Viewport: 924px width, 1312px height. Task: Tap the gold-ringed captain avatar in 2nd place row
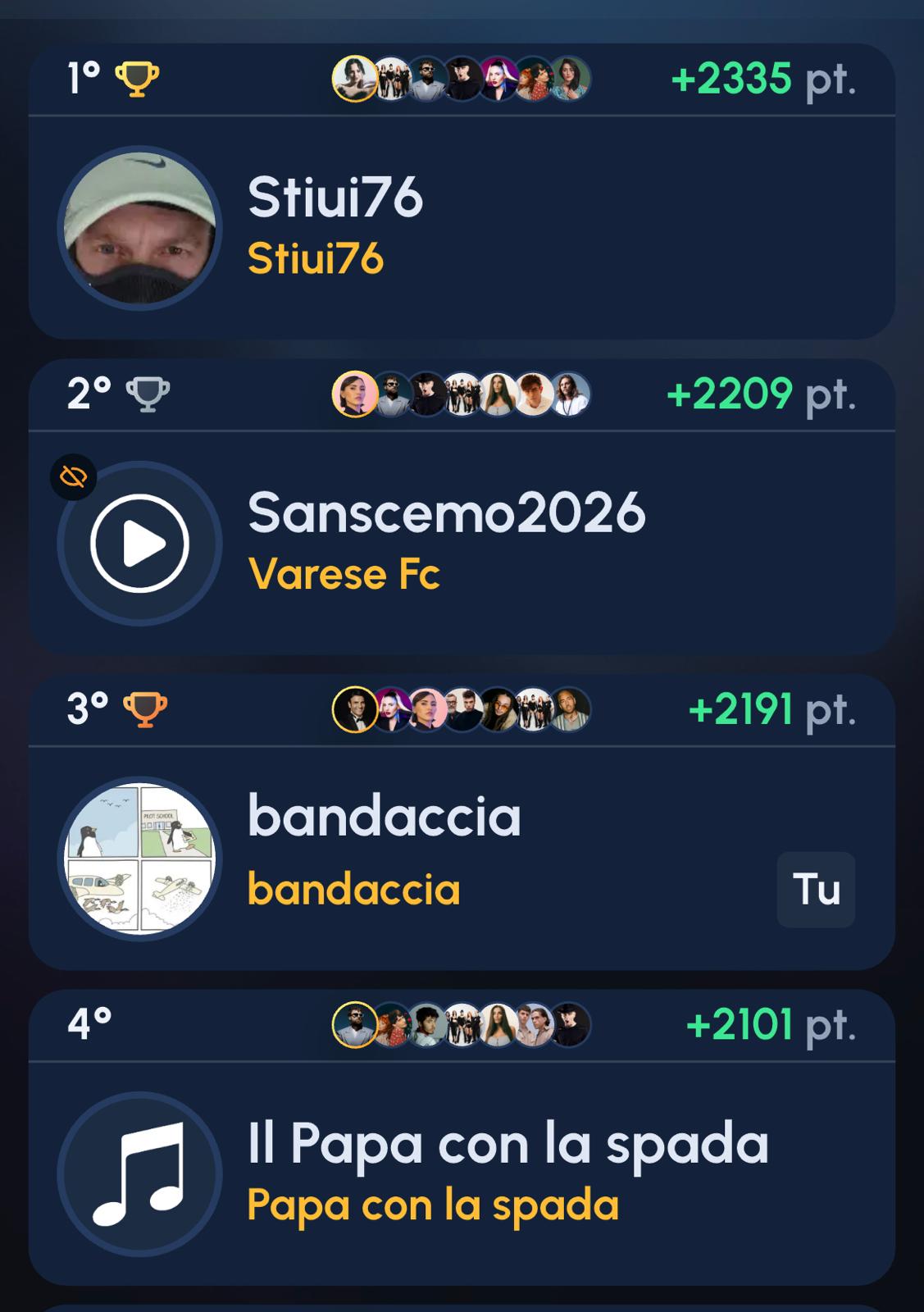point(355,394)
